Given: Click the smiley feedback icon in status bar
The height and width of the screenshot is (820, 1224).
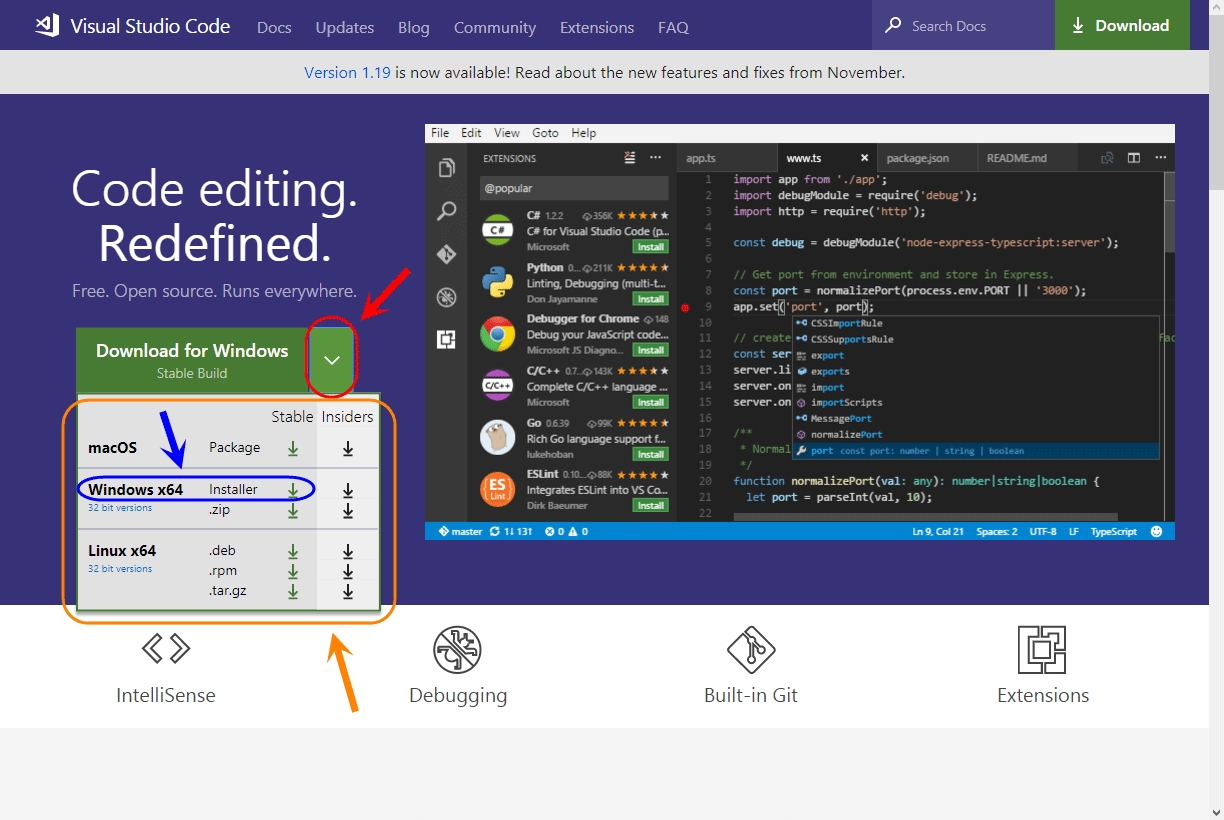Looking at the screenshot, I should point(1157,531).
